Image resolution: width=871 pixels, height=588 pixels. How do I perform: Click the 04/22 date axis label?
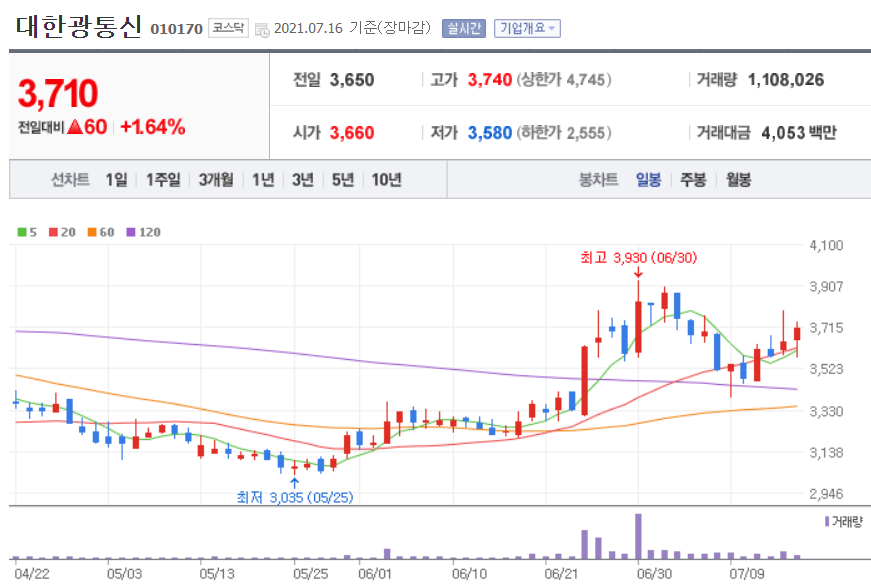point(32,574)
